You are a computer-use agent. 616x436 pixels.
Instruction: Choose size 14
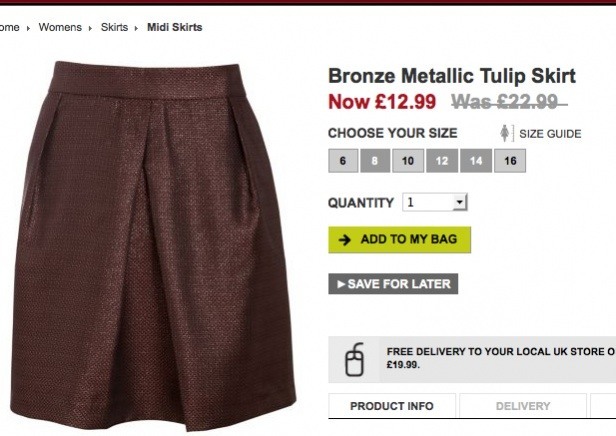coord(476,160)
